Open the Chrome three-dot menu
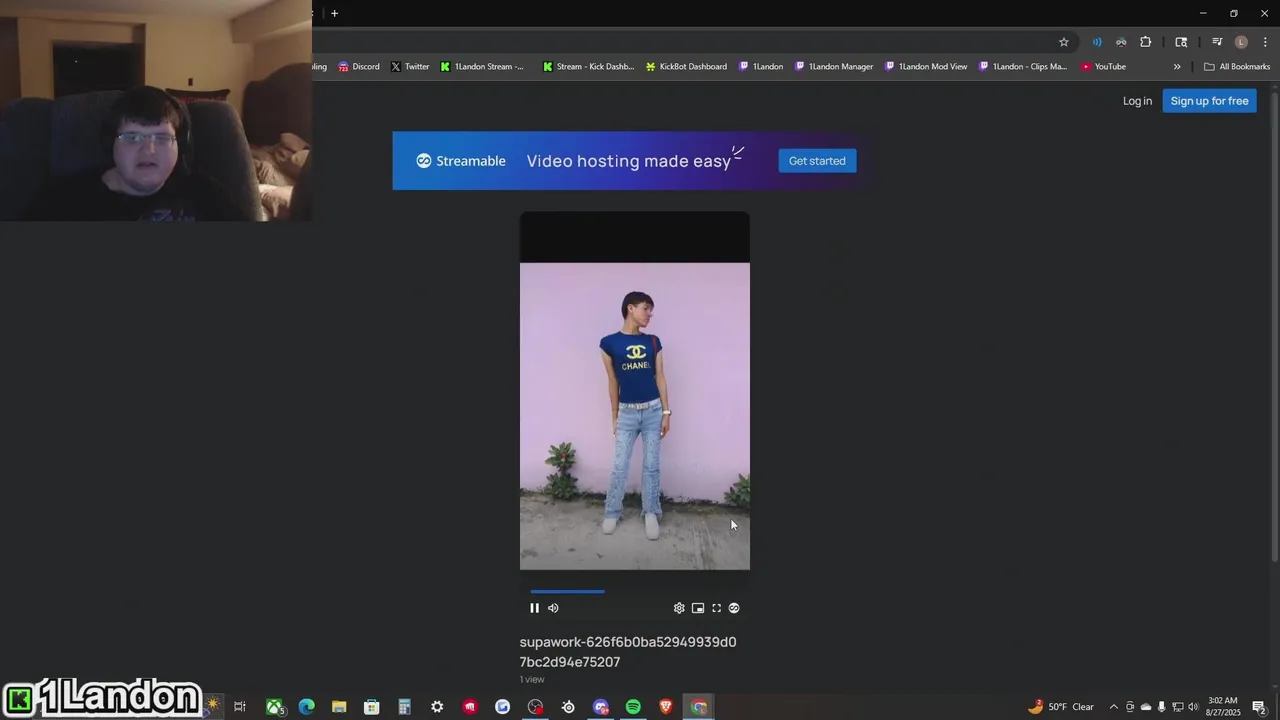Screen dimensions: 1280x720 click(1265, 42)
